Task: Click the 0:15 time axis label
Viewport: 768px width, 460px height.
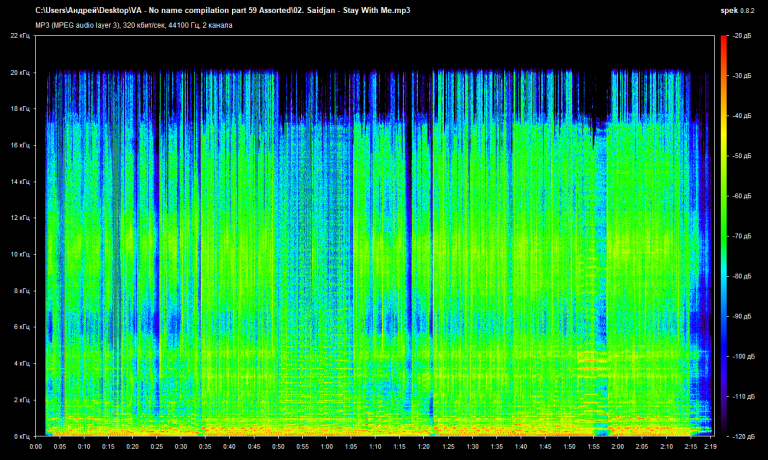Action: point(108,447)
